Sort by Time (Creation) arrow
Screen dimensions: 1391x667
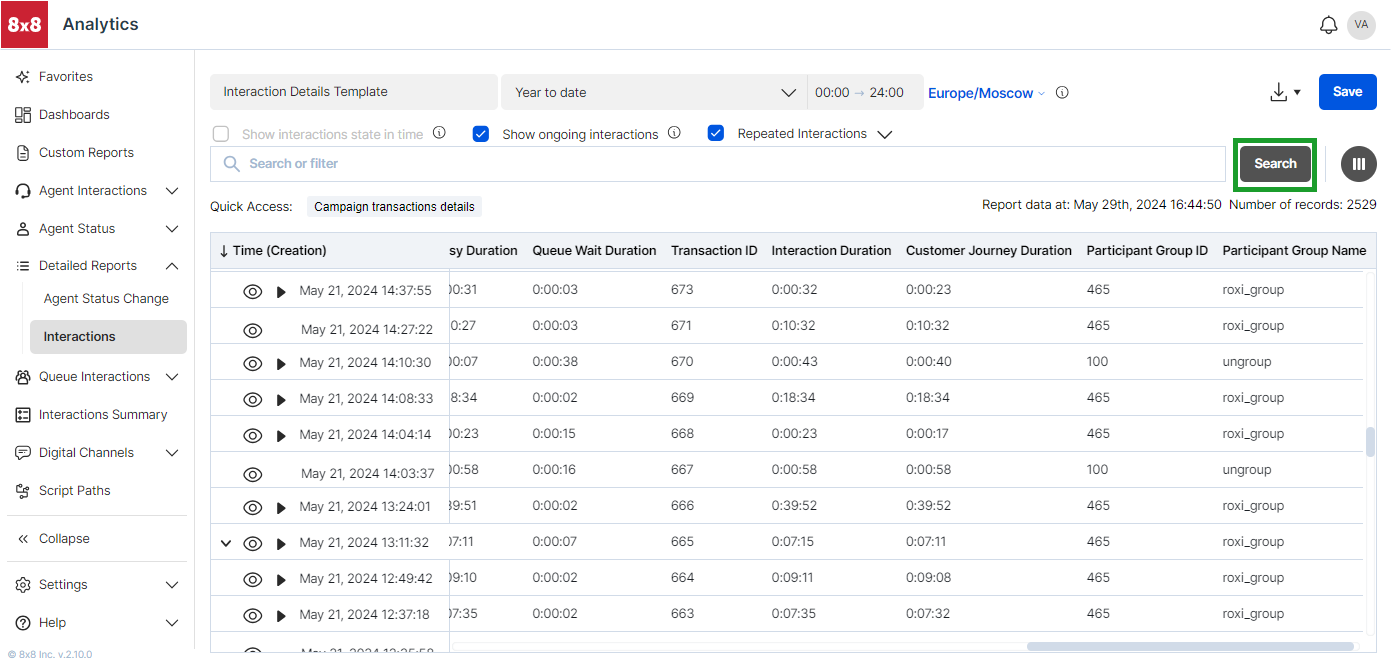tap(224, 251)
